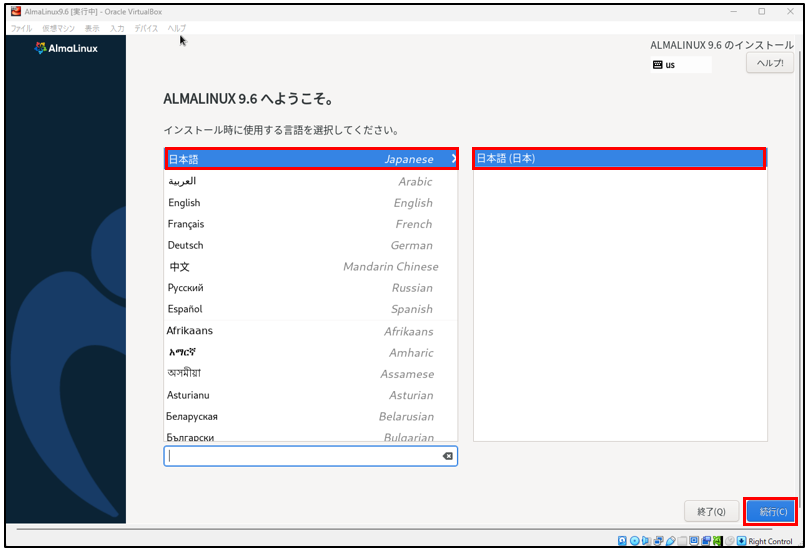Clear the language search field with the backspace icon
The width and height of the screenshot is (809, 553).
447,456
